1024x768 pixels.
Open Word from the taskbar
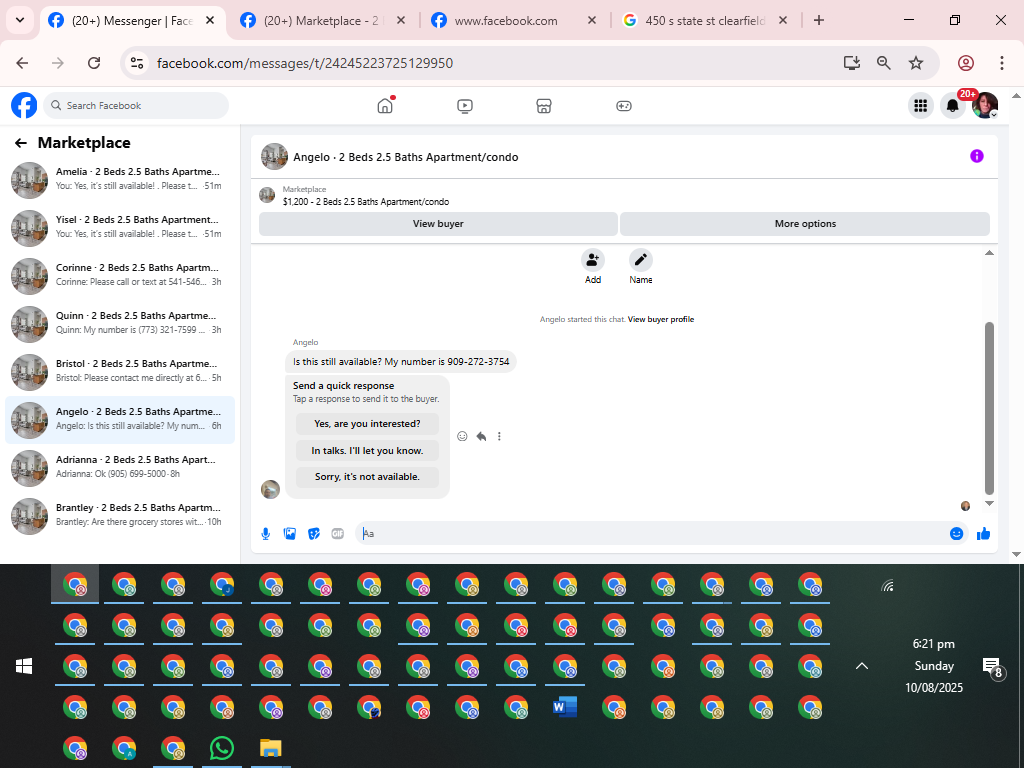(565, 707)
